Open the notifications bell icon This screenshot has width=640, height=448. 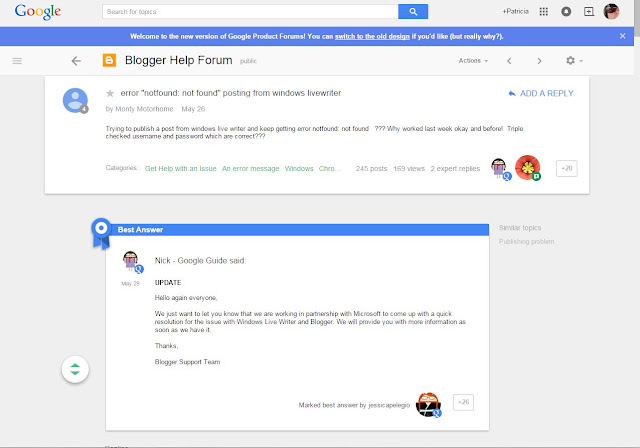[x=566, y=11]
